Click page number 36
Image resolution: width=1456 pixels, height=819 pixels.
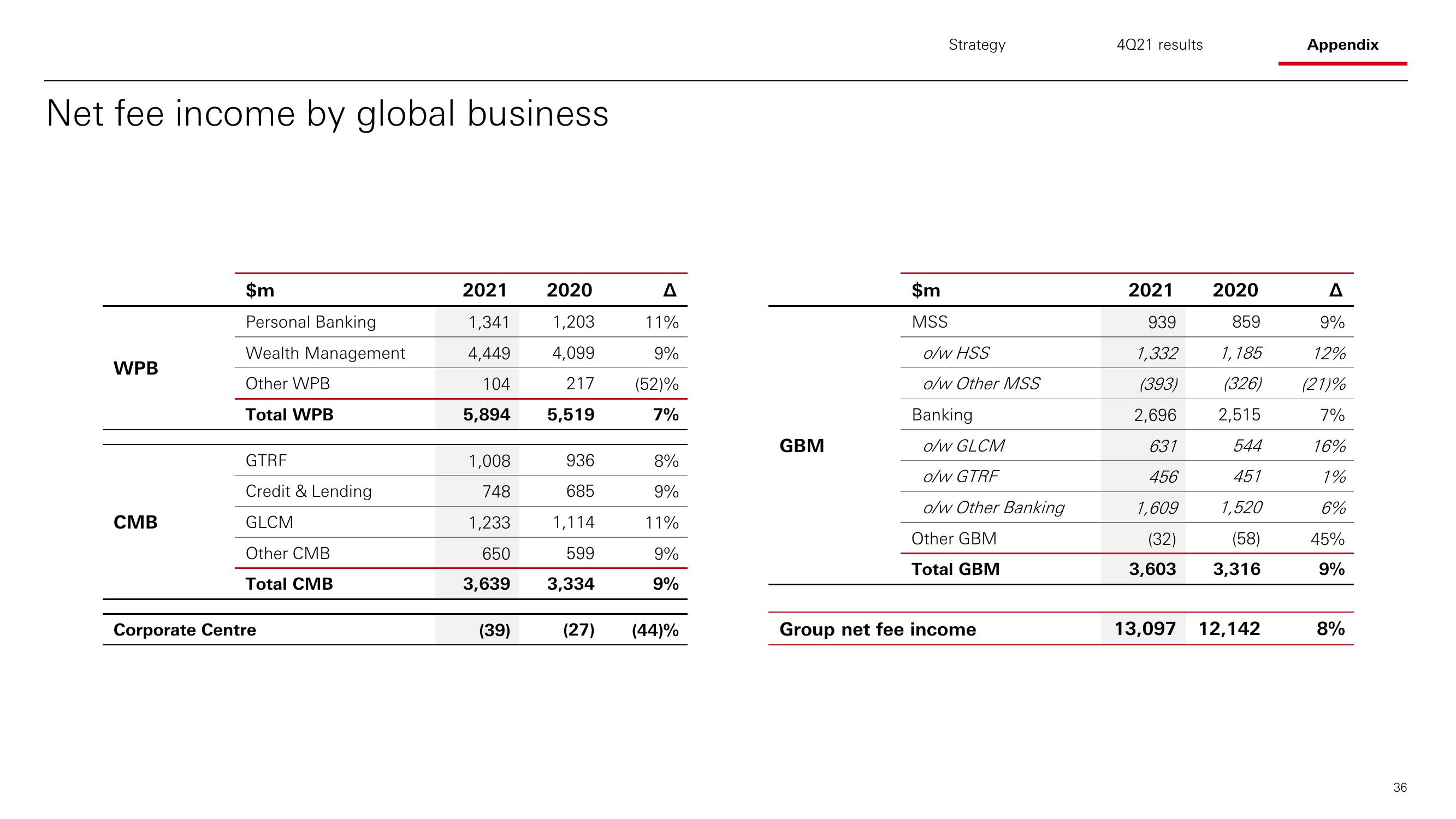tap(1400, 787)
